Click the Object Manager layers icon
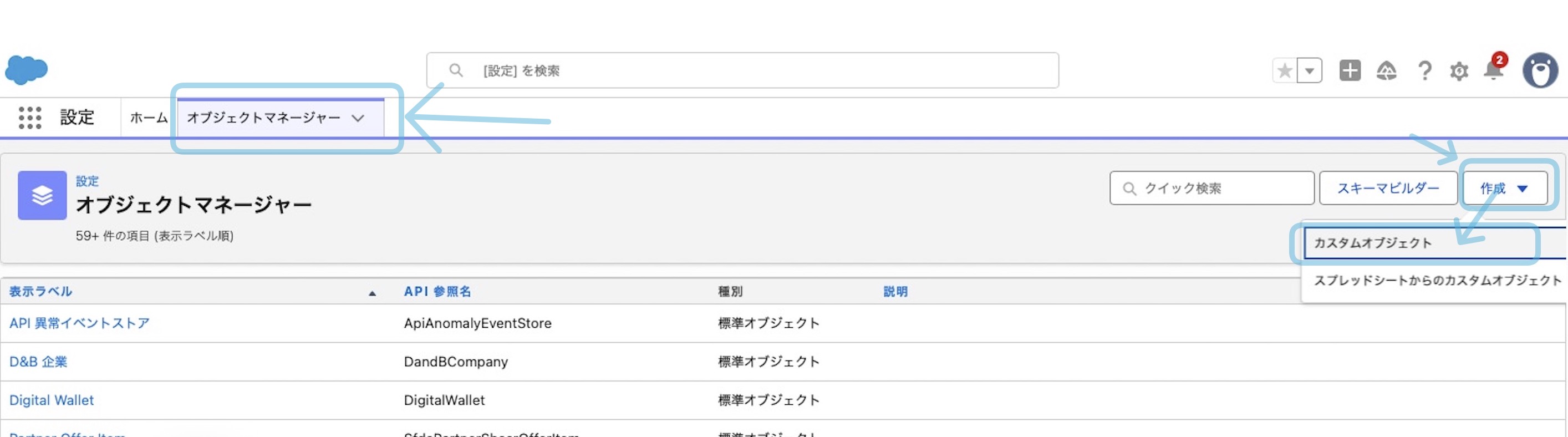 [42, 195]
